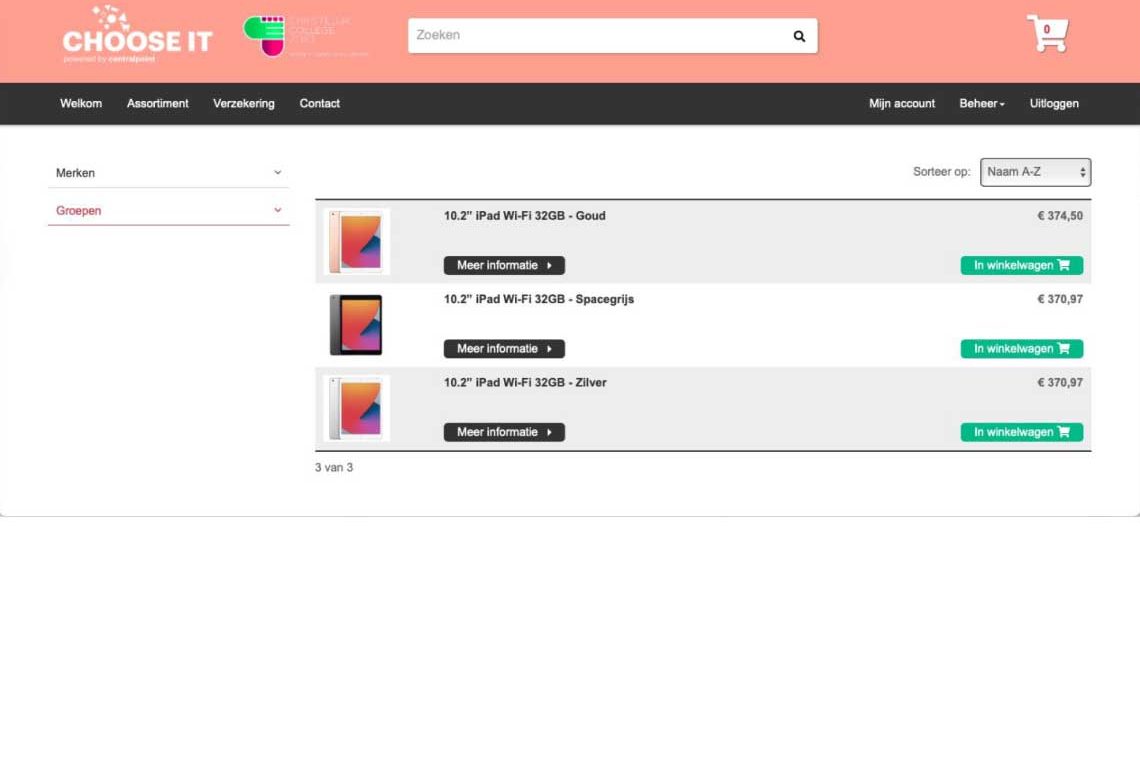Open the Sorteer op Naam A-Z dropdown
Image resolution: width=1140 pixels, height=760 pixels.
[x=1035, y=172]
